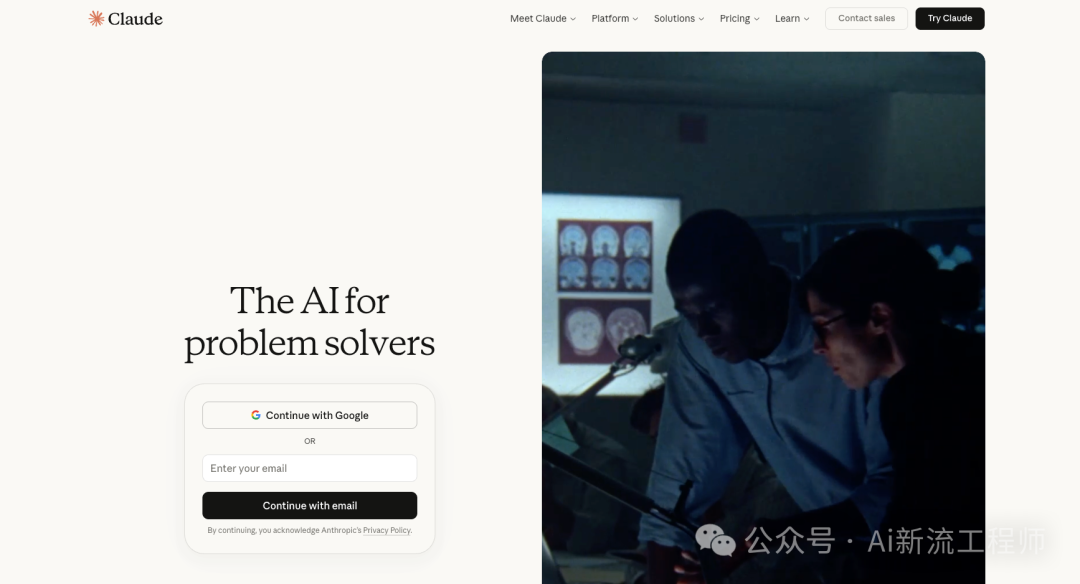Open the Learn dropdown chevron
This screenshot has width=1080, height=584.
click(x=806, y=19)
